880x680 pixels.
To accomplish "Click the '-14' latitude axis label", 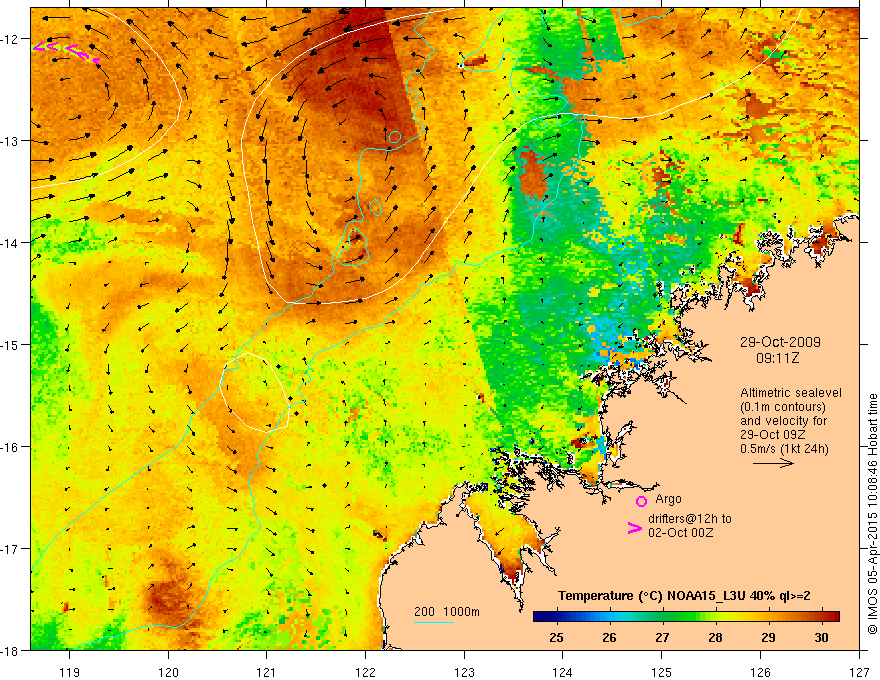I will point(10,243).
